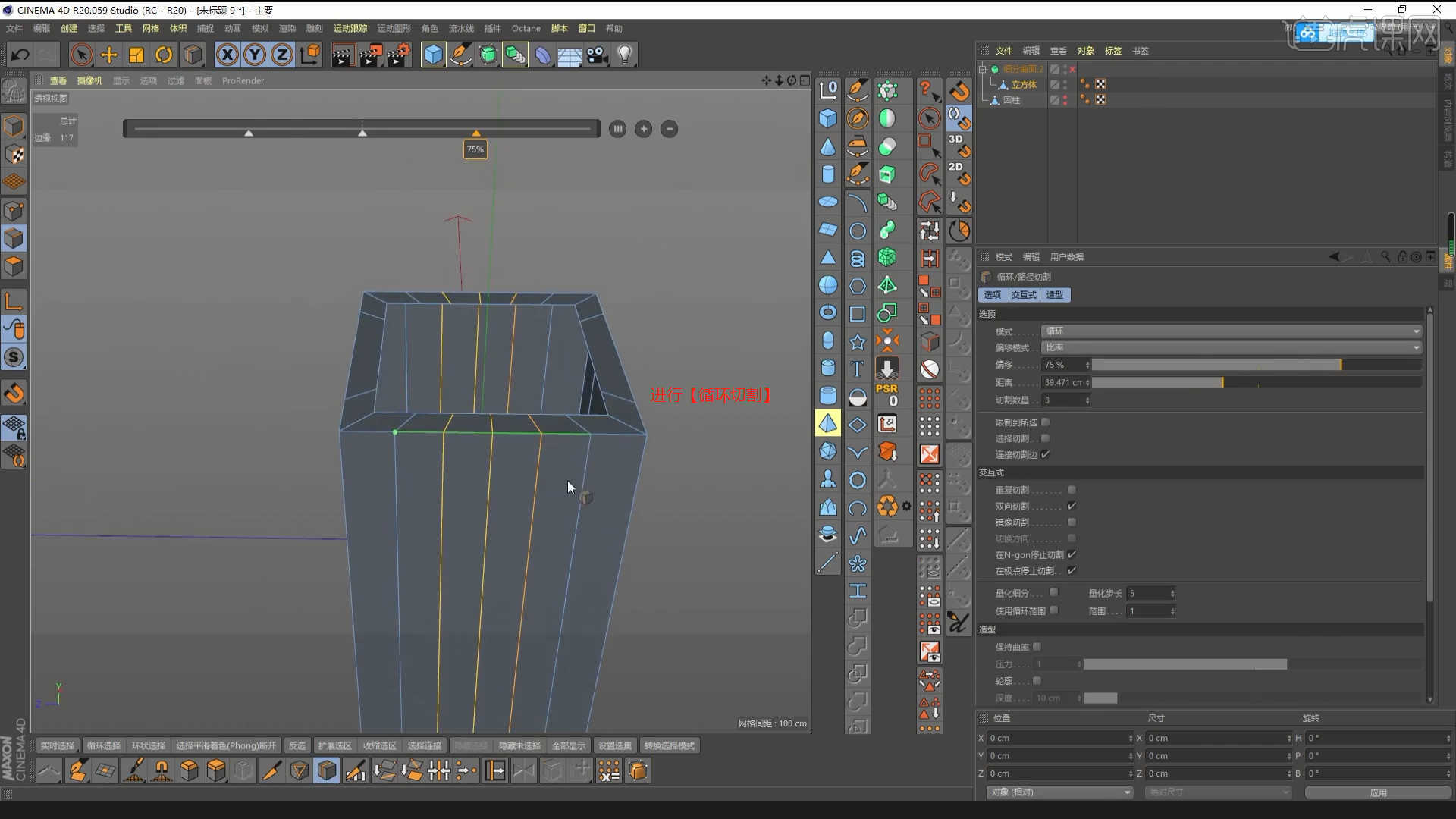Image resolution: width=1456 pixels, height=819 pixels.
Task: Click the 75% cut marker on viewport slider
Action: pyautogui.click(x=476, y=133)
